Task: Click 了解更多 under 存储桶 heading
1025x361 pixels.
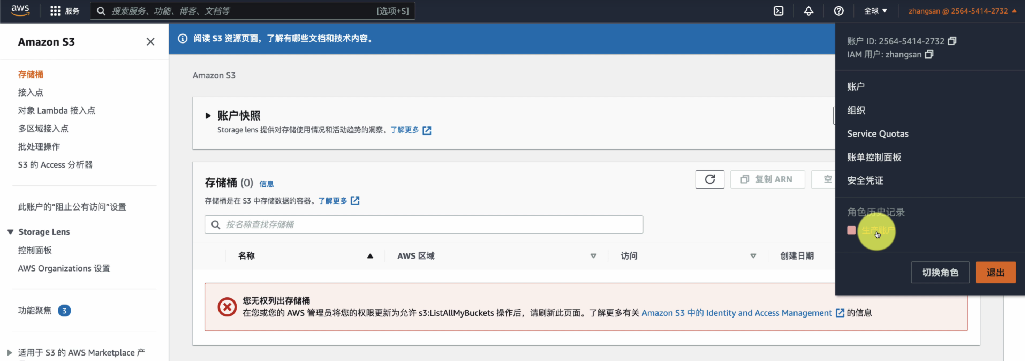Action: (333, 201)
